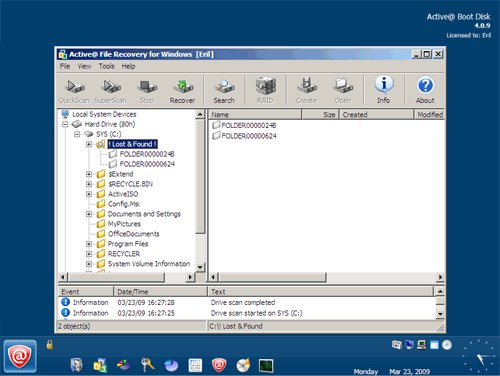Screen dimensions: 500x376
Task: Collapse the Hard Drive (80h) node
Action: 65,124
